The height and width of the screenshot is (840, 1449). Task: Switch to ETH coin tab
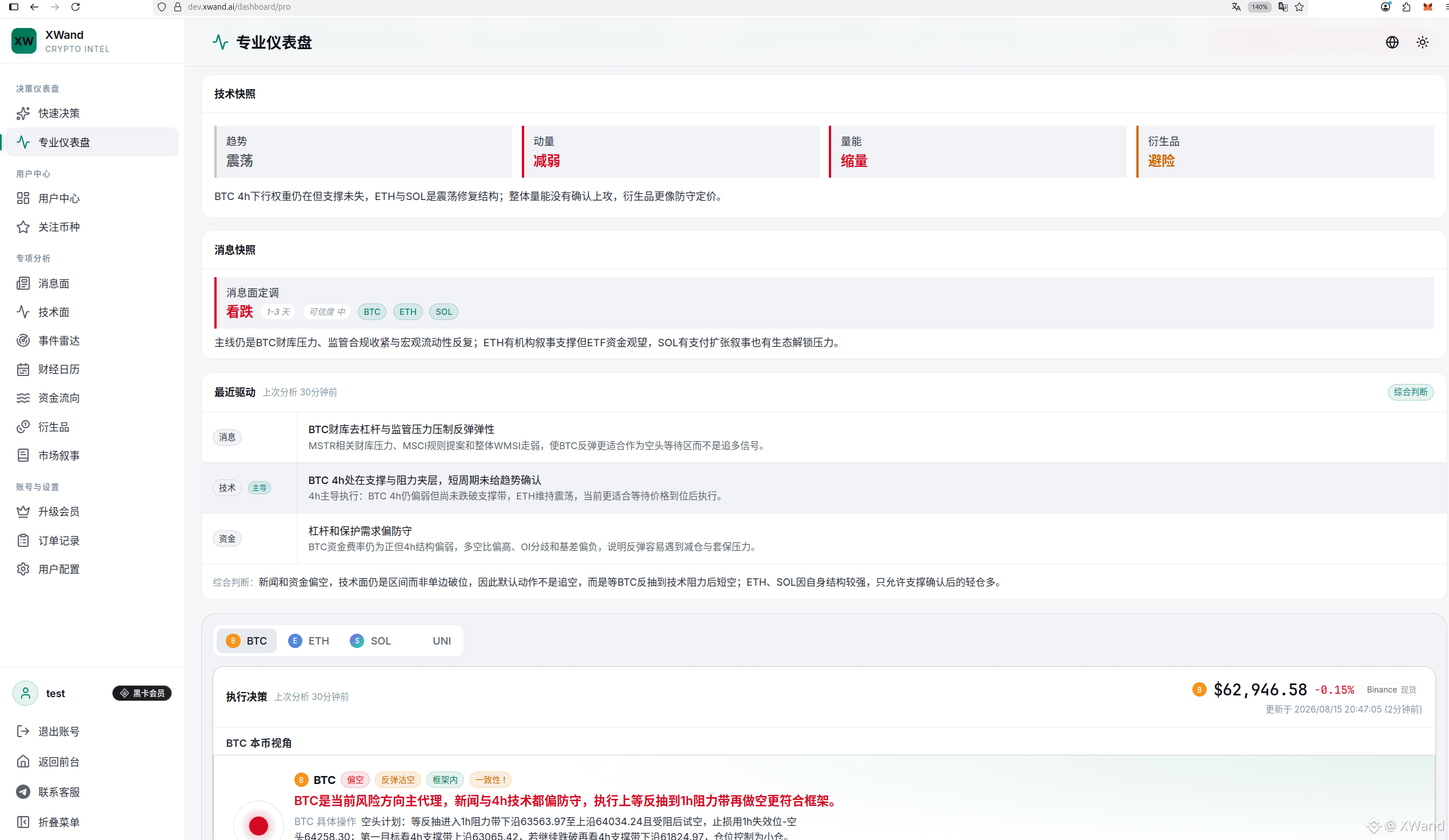(x=309, y=641)
